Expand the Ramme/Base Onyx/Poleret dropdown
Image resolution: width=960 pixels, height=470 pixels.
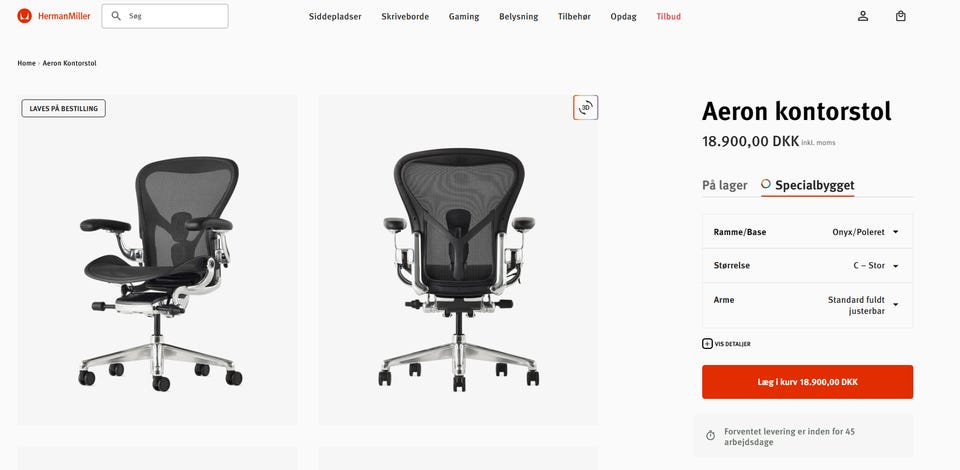coord(807,232)
